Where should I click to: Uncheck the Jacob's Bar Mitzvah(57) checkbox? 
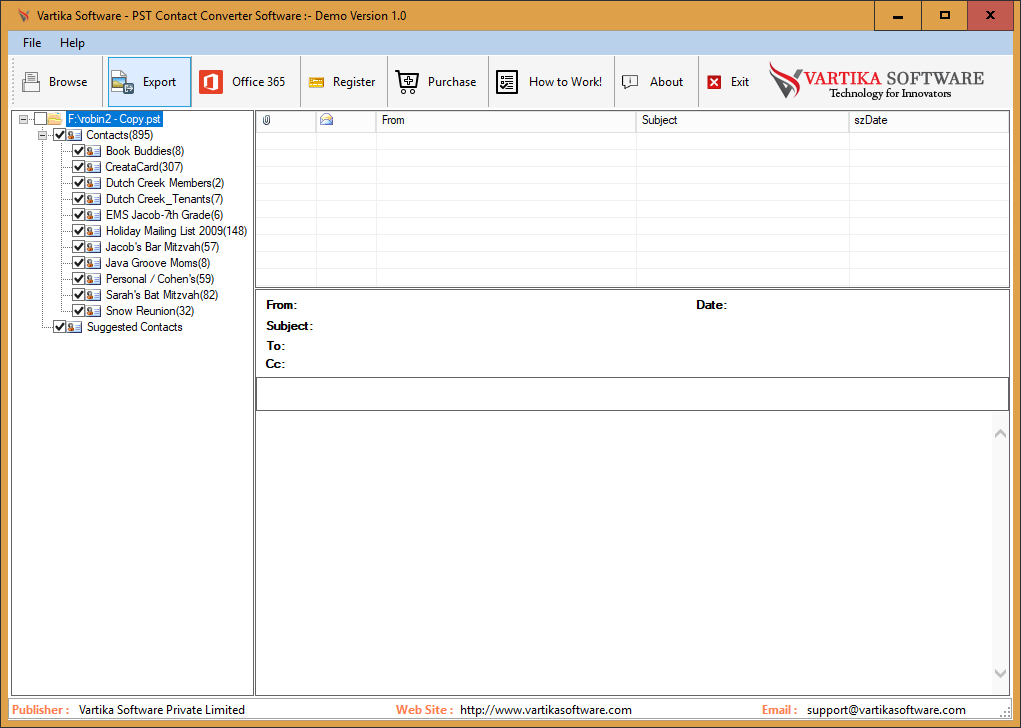coord(78,247)
